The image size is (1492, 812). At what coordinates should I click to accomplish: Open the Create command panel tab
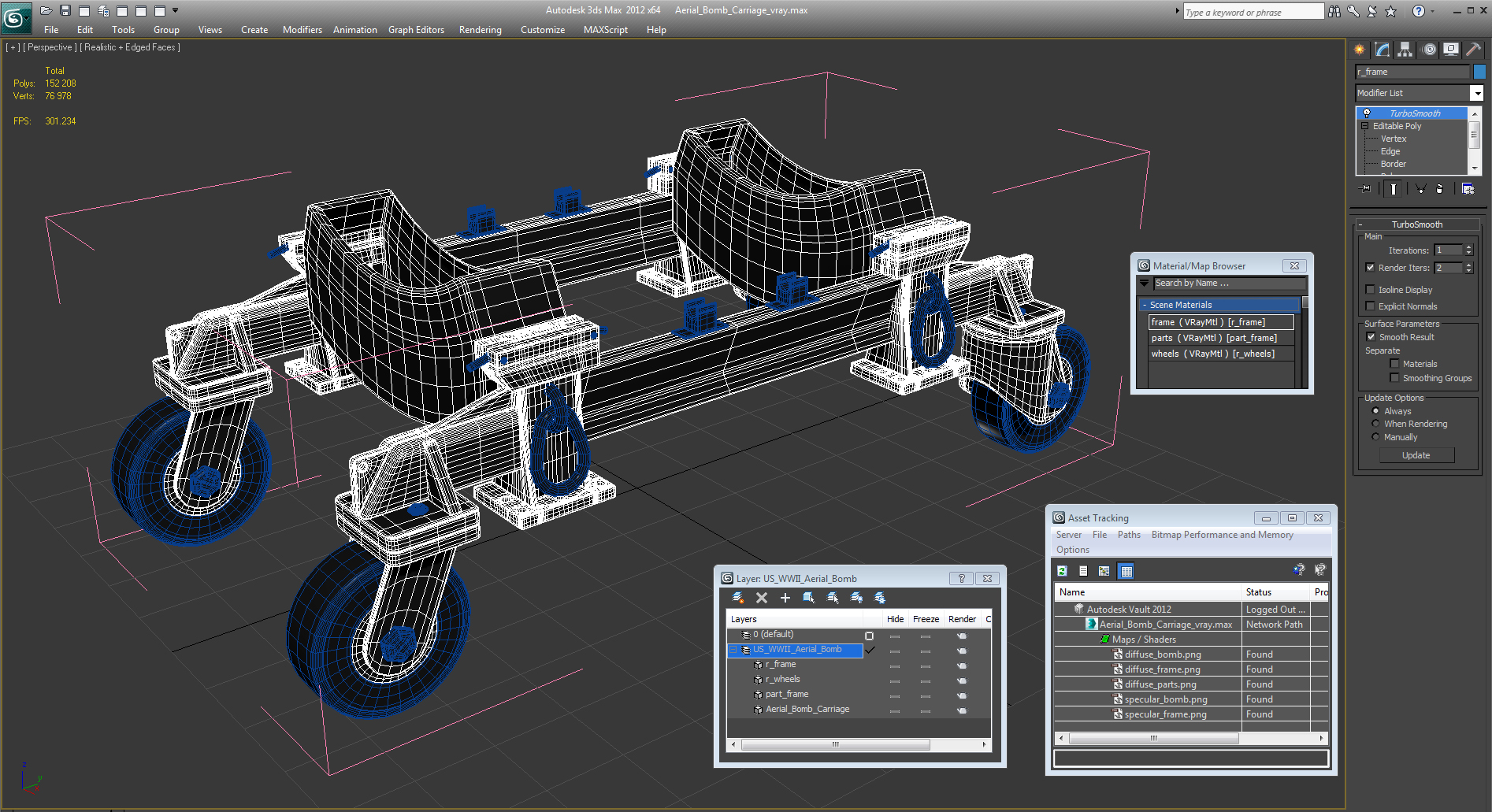[1360, 50]
